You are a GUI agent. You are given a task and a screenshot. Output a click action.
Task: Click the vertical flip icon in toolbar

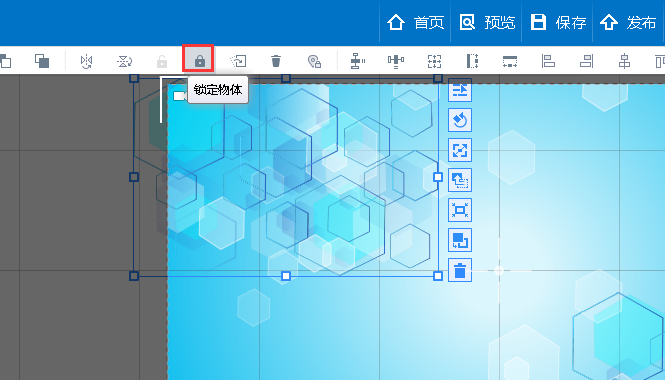(124, 61)
